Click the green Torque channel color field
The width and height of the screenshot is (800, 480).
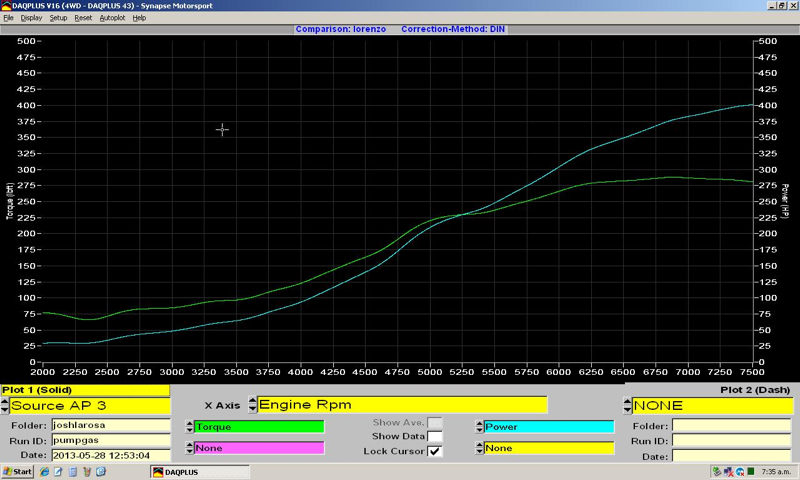click(258, 427)
